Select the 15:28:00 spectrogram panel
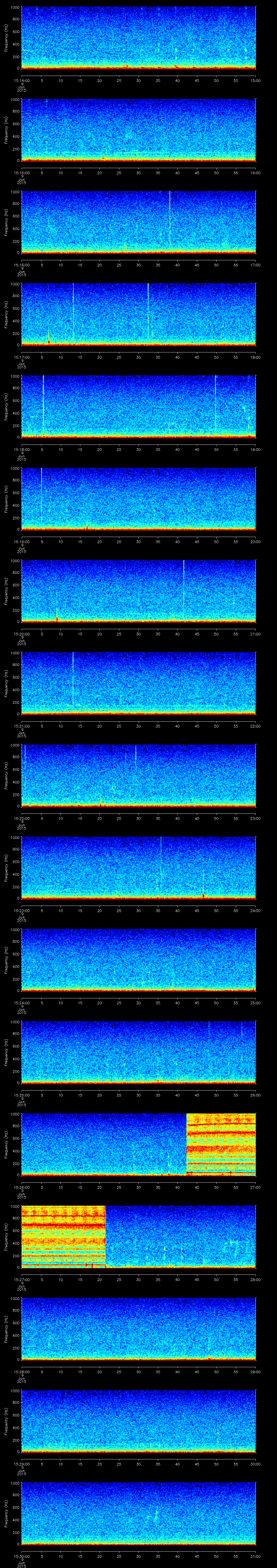The width and height of the screenshot is (277, 1568). (x=138, y=1329)
